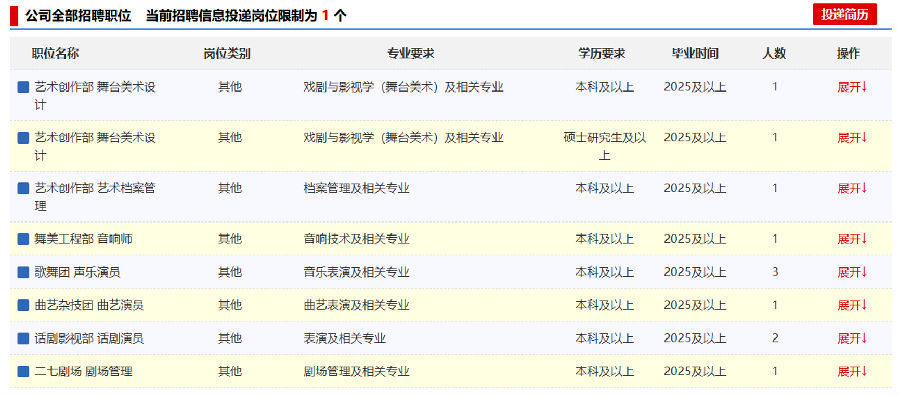Click job title 艺术创作部 艺术档案管理
This screenshot has height=396, width=900.
(95, 197)
